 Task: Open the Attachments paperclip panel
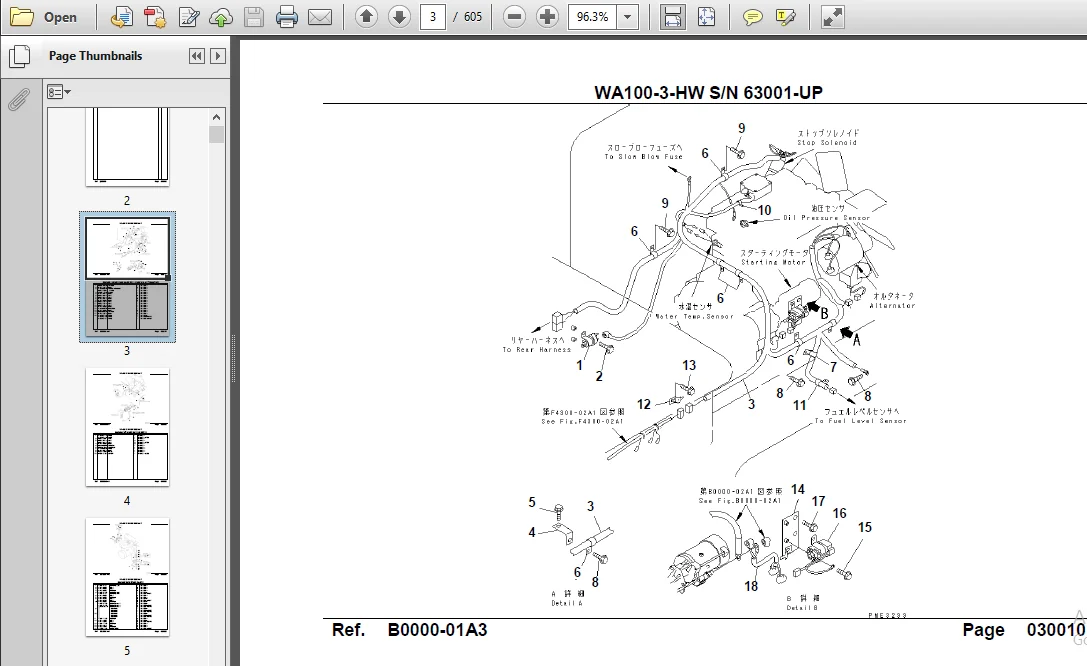tap(19, 99)
